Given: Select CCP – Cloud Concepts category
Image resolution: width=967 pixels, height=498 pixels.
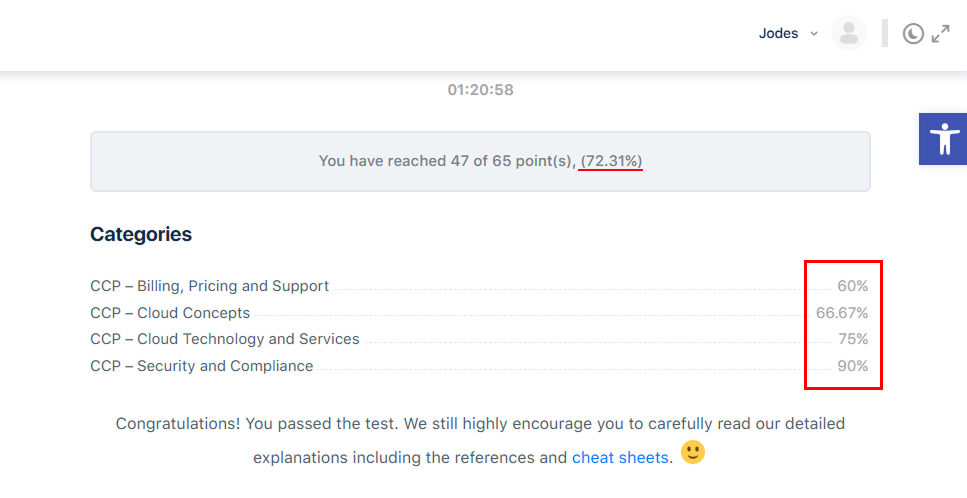Looking at the screenshot, I should (170, 313).
